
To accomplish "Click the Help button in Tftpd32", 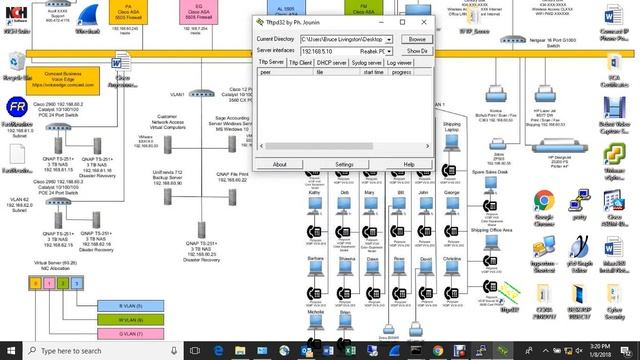I will (409, 164).
